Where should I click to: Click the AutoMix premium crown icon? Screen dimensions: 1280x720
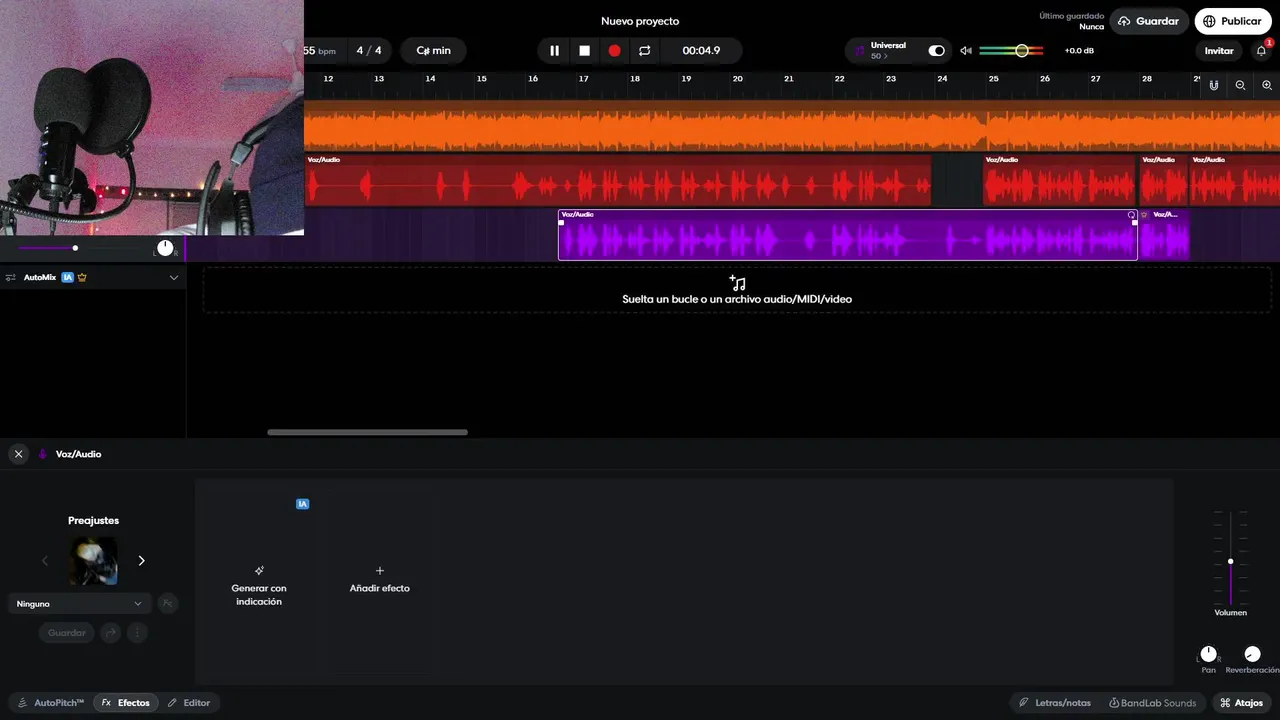coord(82,277)
